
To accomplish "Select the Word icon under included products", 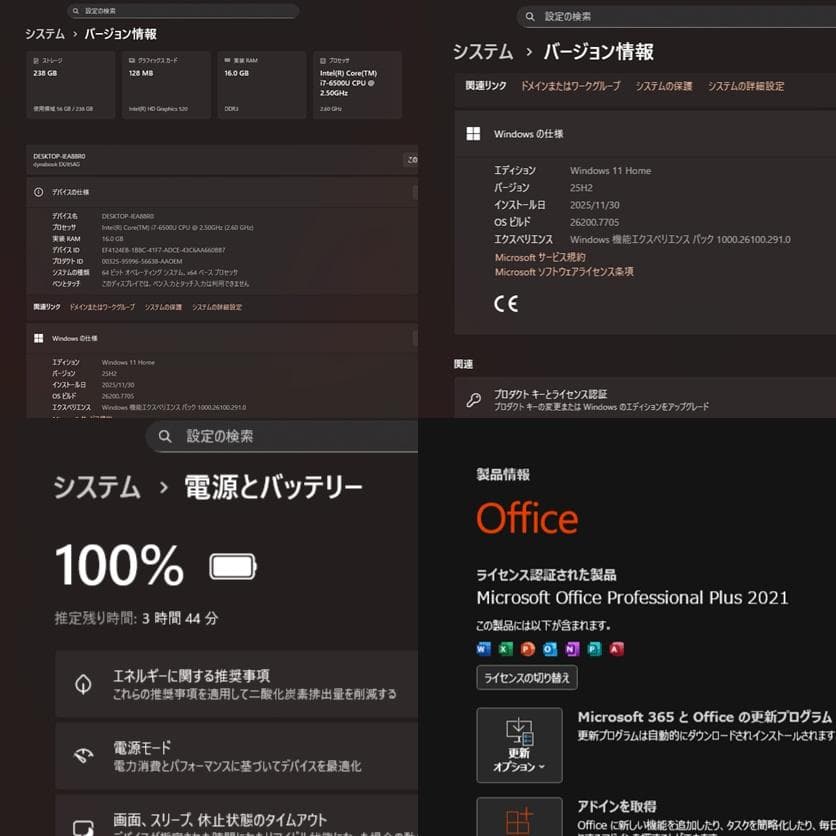I will click(481, 648).
